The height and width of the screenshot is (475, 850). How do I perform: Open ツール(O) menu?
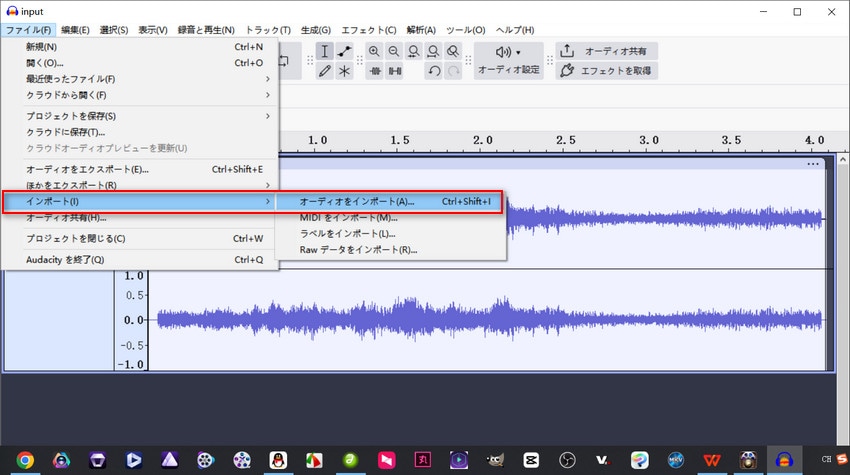click(465, 30)
